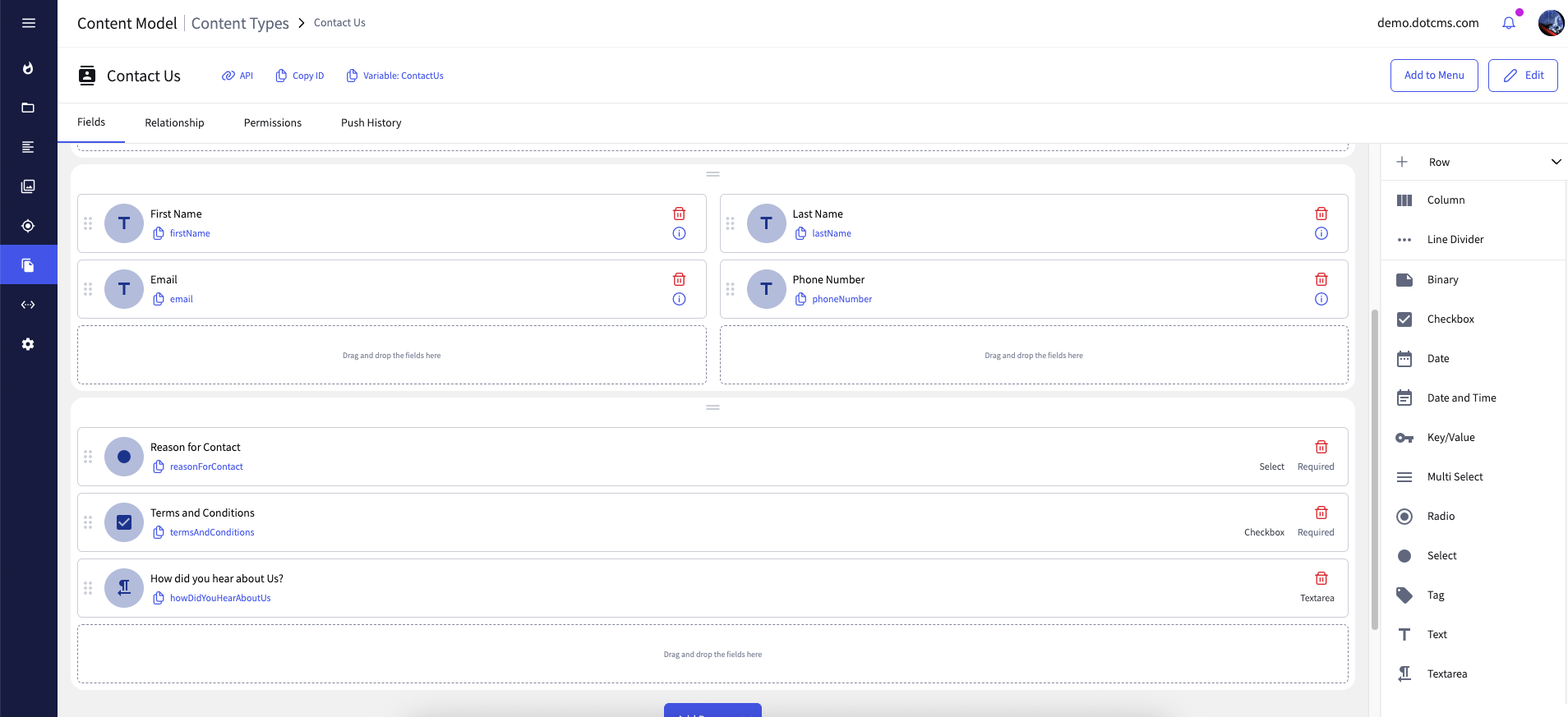Screen dimensions: 1568x717
Task: Click trash icon on Terms and Conditions field
Action: pos(1321,512)
